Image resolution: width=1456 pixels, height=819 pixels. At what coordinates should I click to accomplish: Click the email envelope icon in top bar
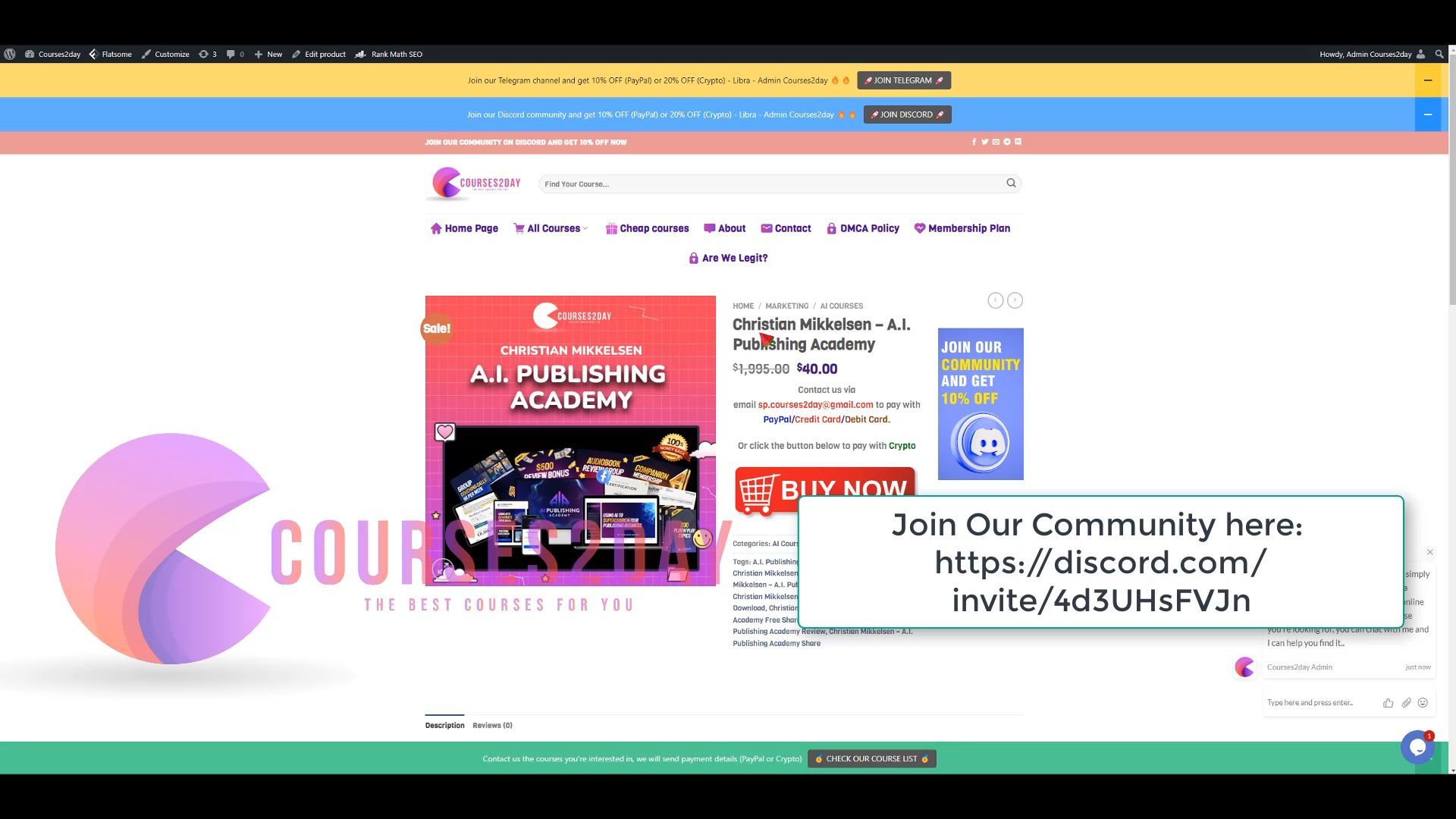coord(996,142)
